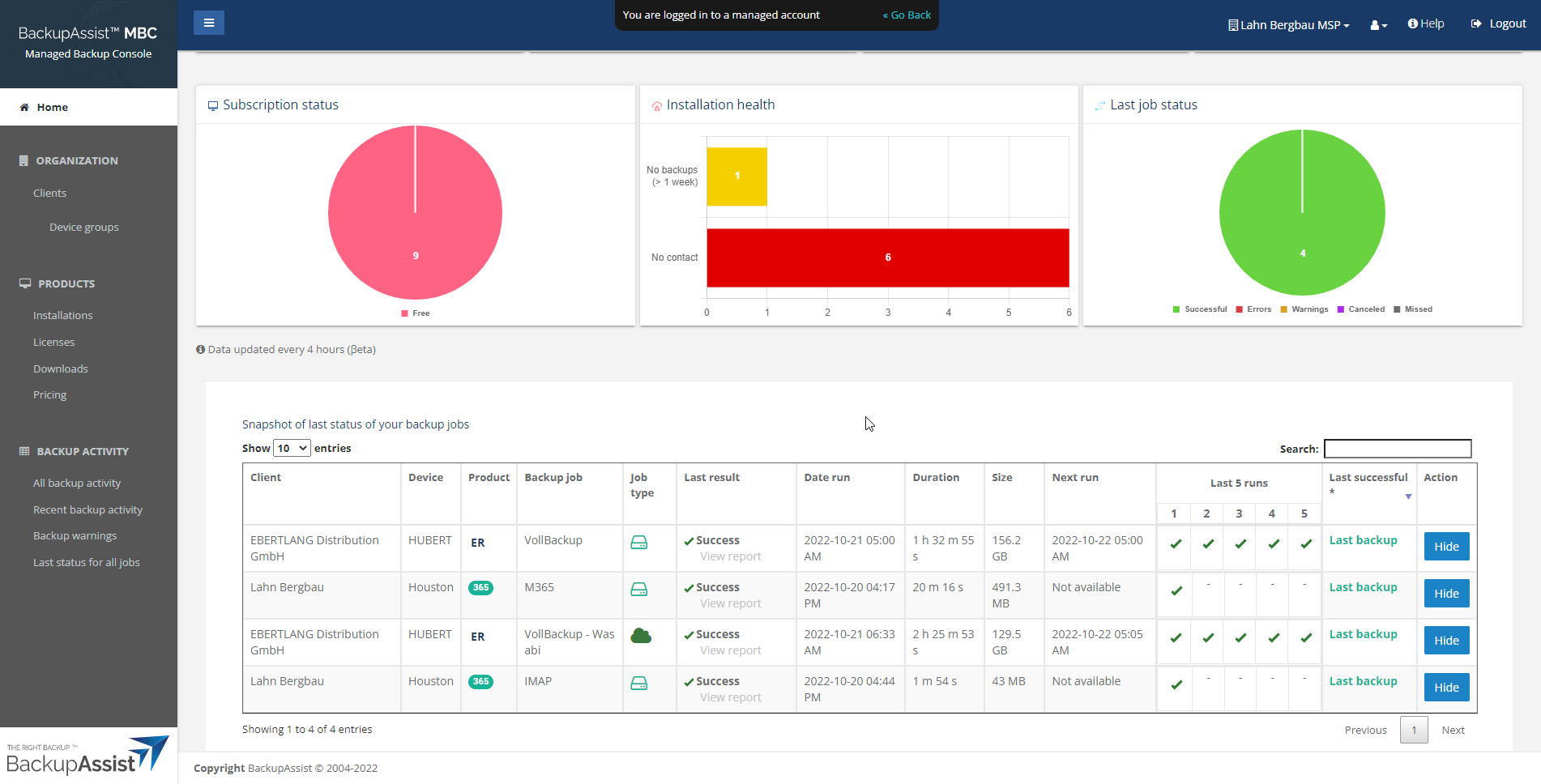
Task: Click the Subscription status monitor icon
Action: click(x=213, y=105)
